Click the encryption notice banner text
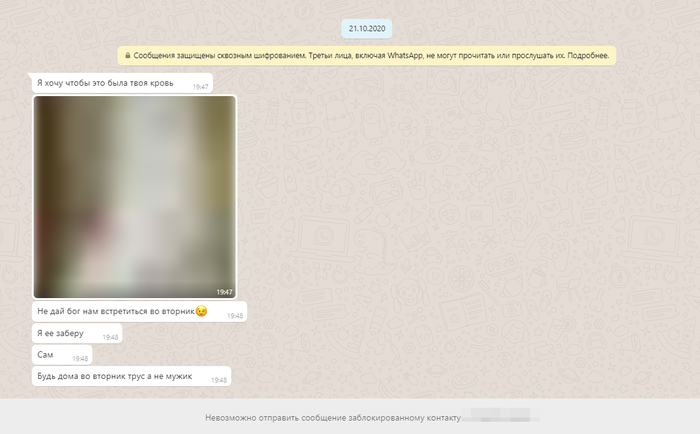700x434 pixels. (367, 56)
